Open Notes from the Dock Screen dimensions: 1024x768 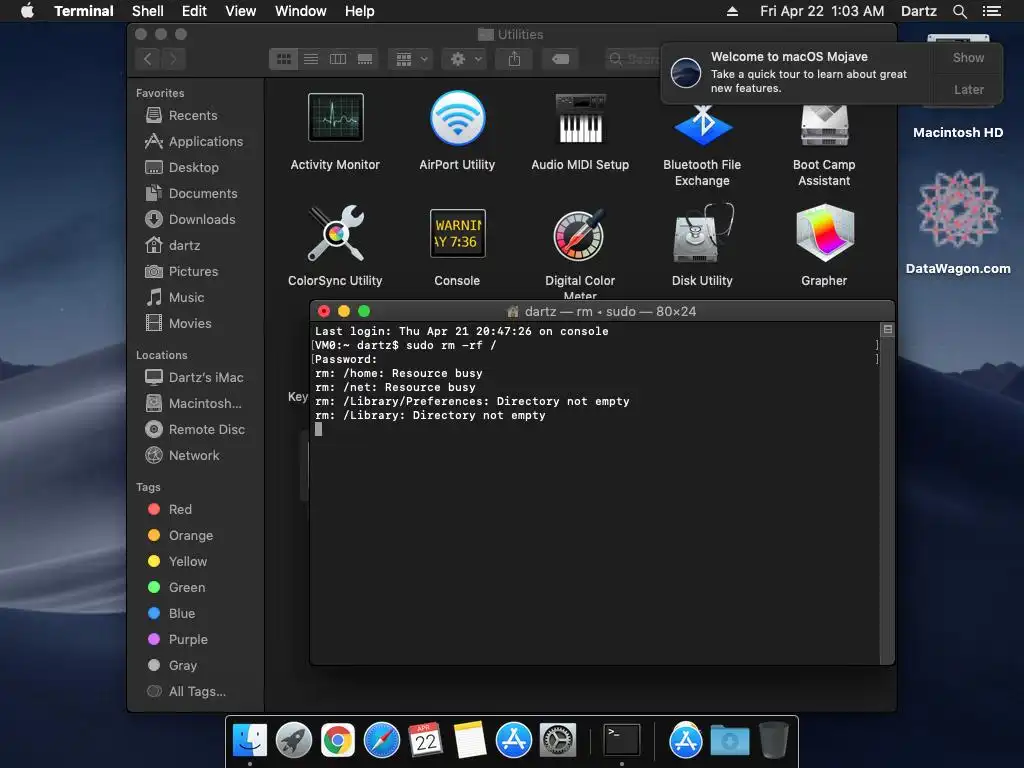(470, 741)
